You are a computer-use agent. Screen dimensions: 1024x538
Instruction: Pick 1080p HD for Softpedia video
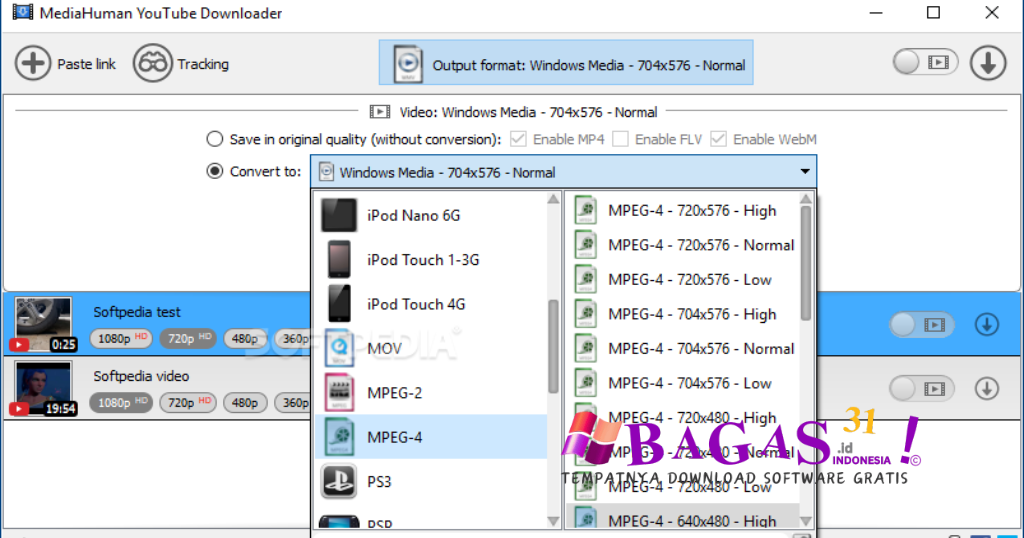121,402
